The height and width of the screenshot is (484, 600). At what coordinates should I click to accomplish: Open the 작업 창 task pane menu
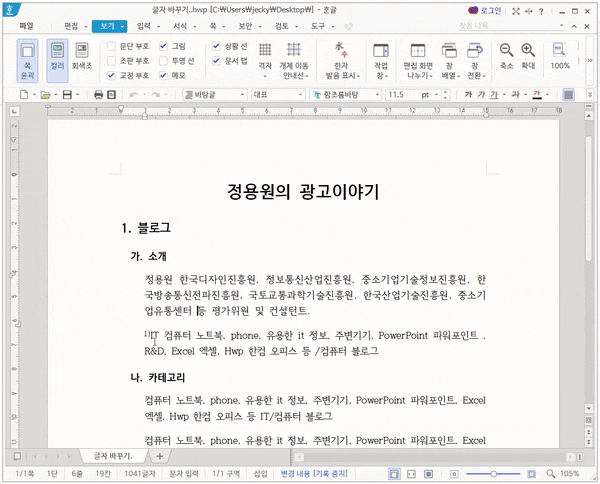tap(381, 60)
